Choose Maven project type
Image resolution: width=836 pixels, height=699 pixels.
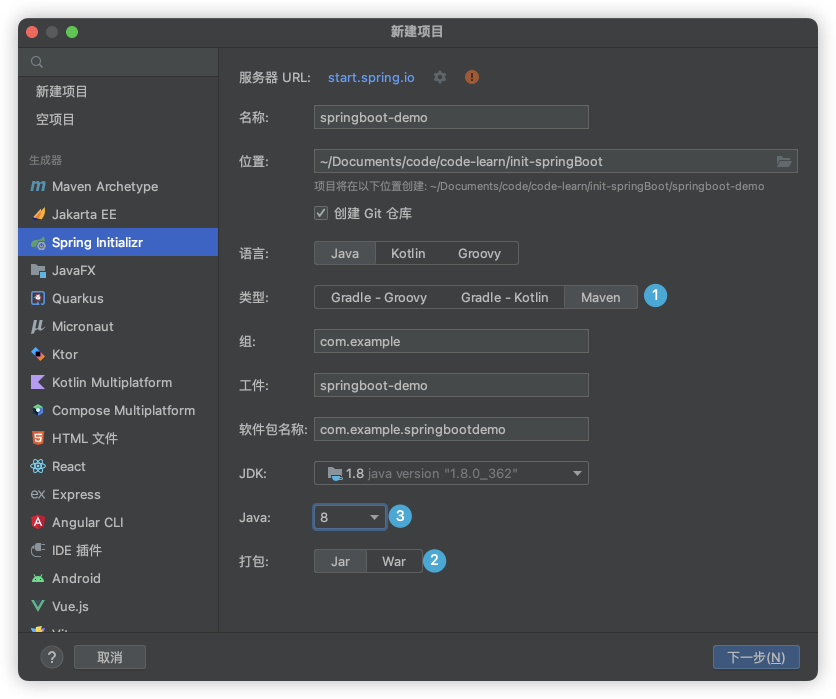(601, 298)
